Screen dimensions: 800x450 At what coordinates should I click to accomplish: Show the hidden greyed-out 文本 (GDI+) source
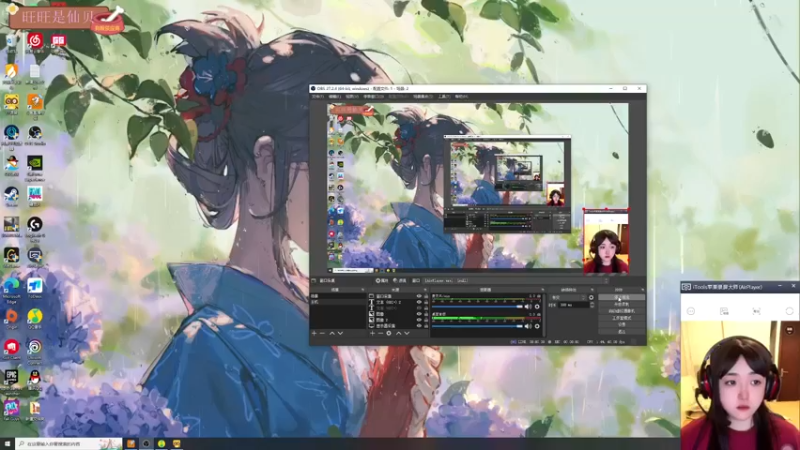pos(419,308)
